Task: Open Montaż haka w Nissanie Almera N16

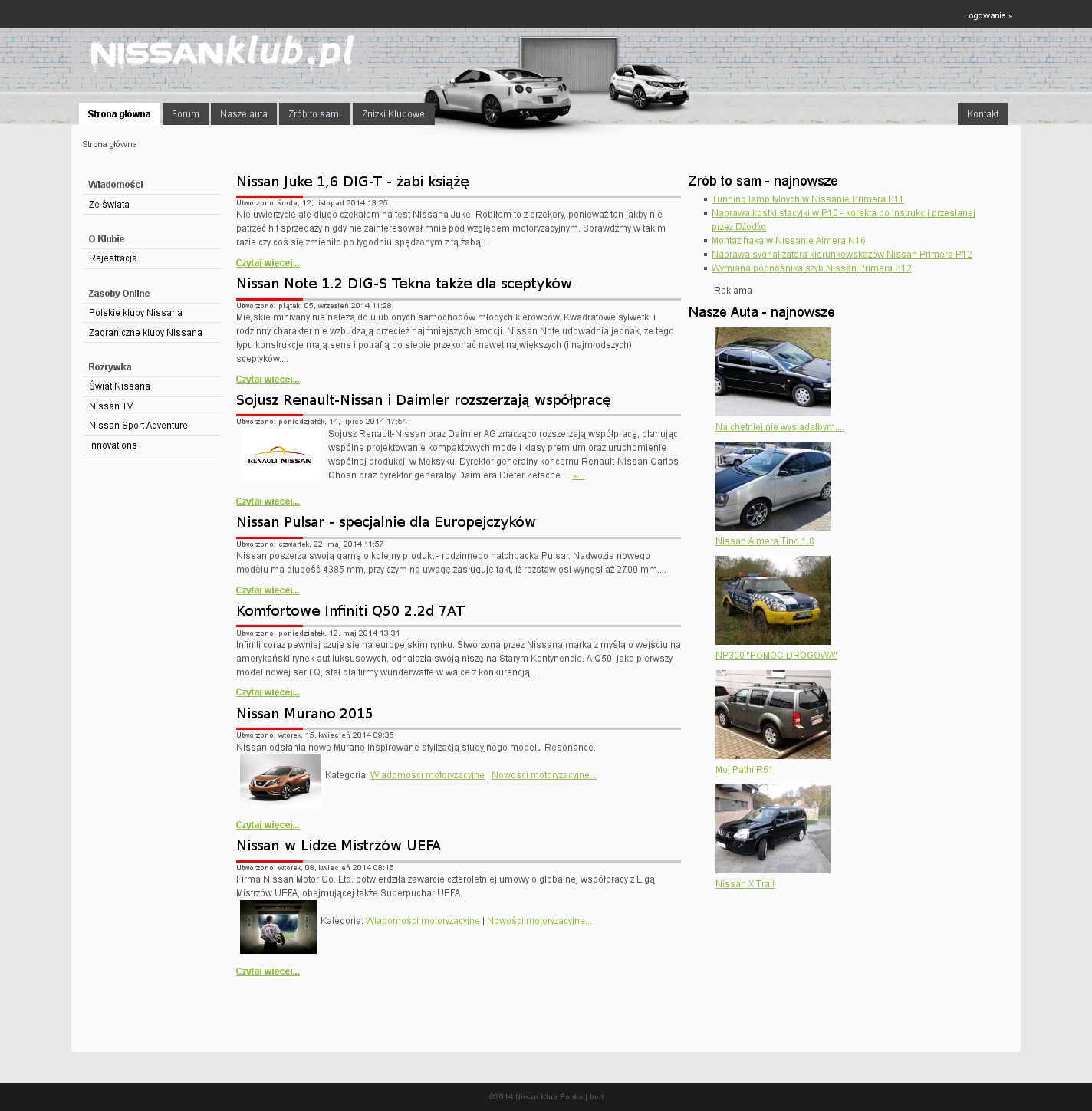Action: pyautogui.click(x=788, y=241)
